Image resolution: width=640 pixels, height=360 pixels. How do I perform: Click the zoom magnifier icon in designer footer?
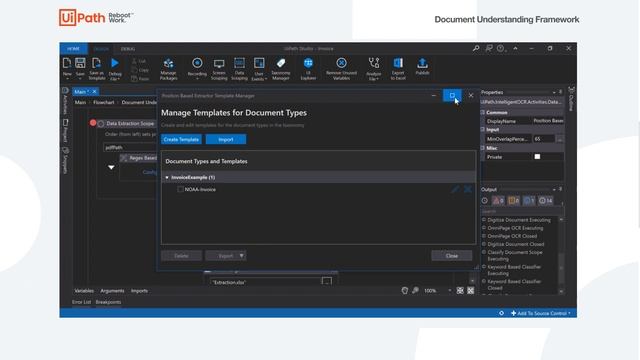coord(415,290)
